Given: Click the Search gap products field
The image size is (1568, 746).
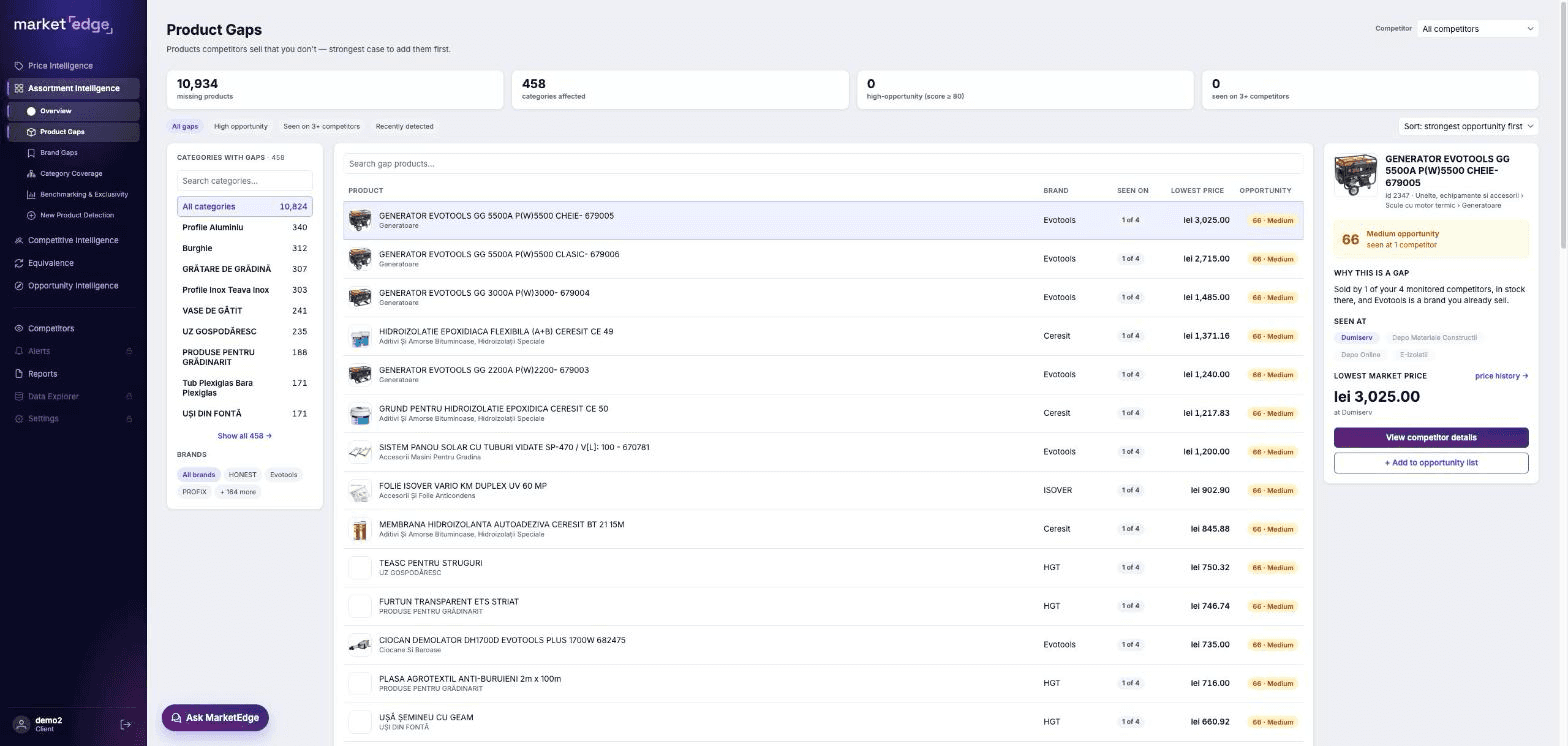Looking at the screenshot, I should click(823, 164).
